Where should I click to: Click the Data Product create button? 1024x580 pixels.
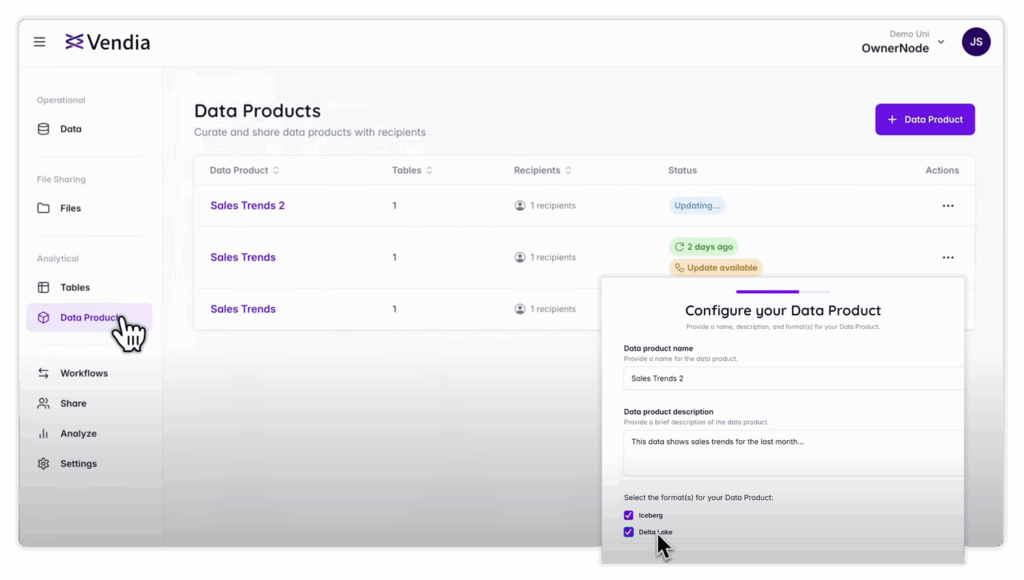click(x=924, y=119)
